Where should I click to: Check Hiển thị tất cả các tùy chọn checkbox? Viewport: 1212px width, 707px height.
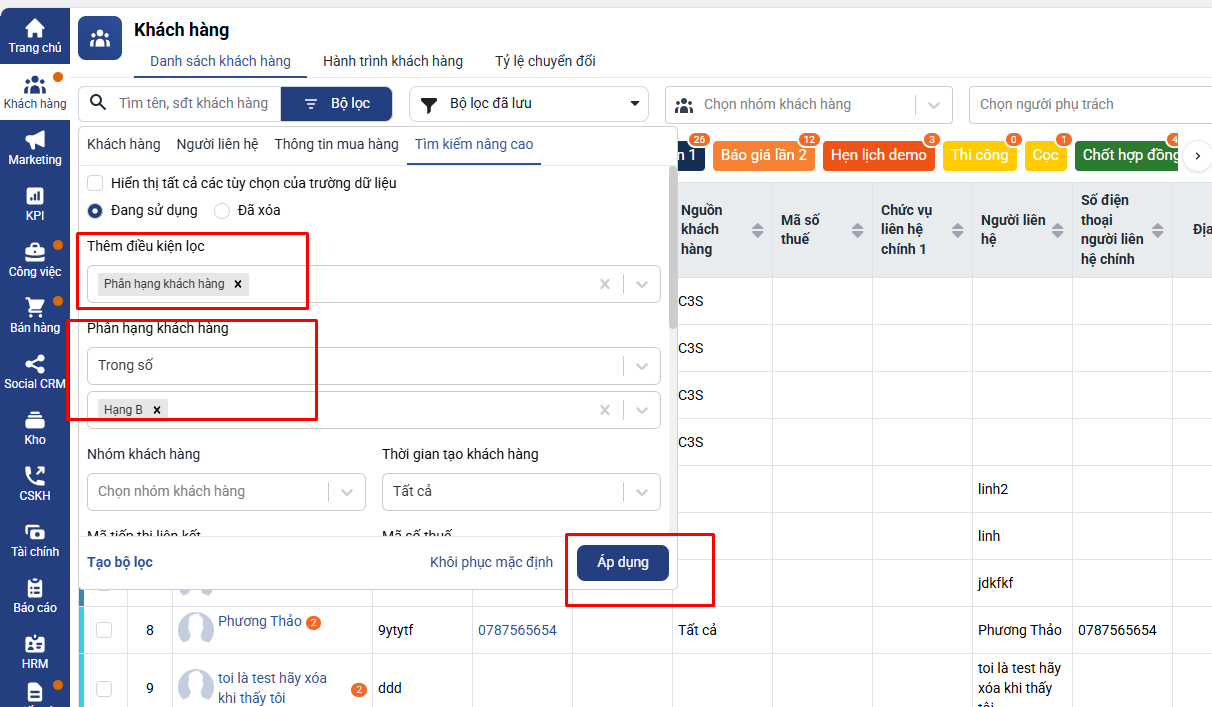(95, 184)
